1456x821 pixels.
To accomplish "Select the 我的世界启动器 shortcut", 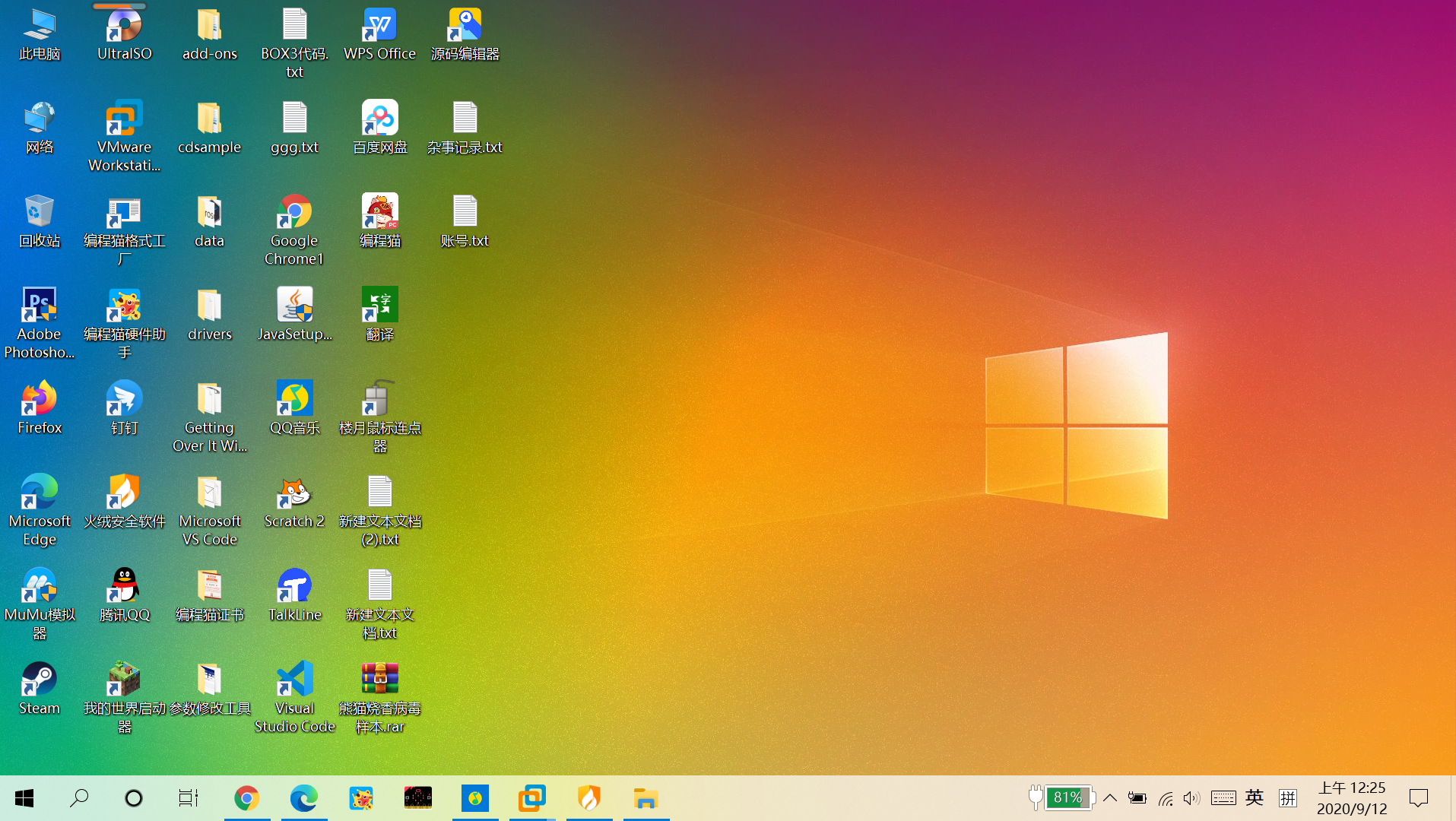I will coord(125,698).
